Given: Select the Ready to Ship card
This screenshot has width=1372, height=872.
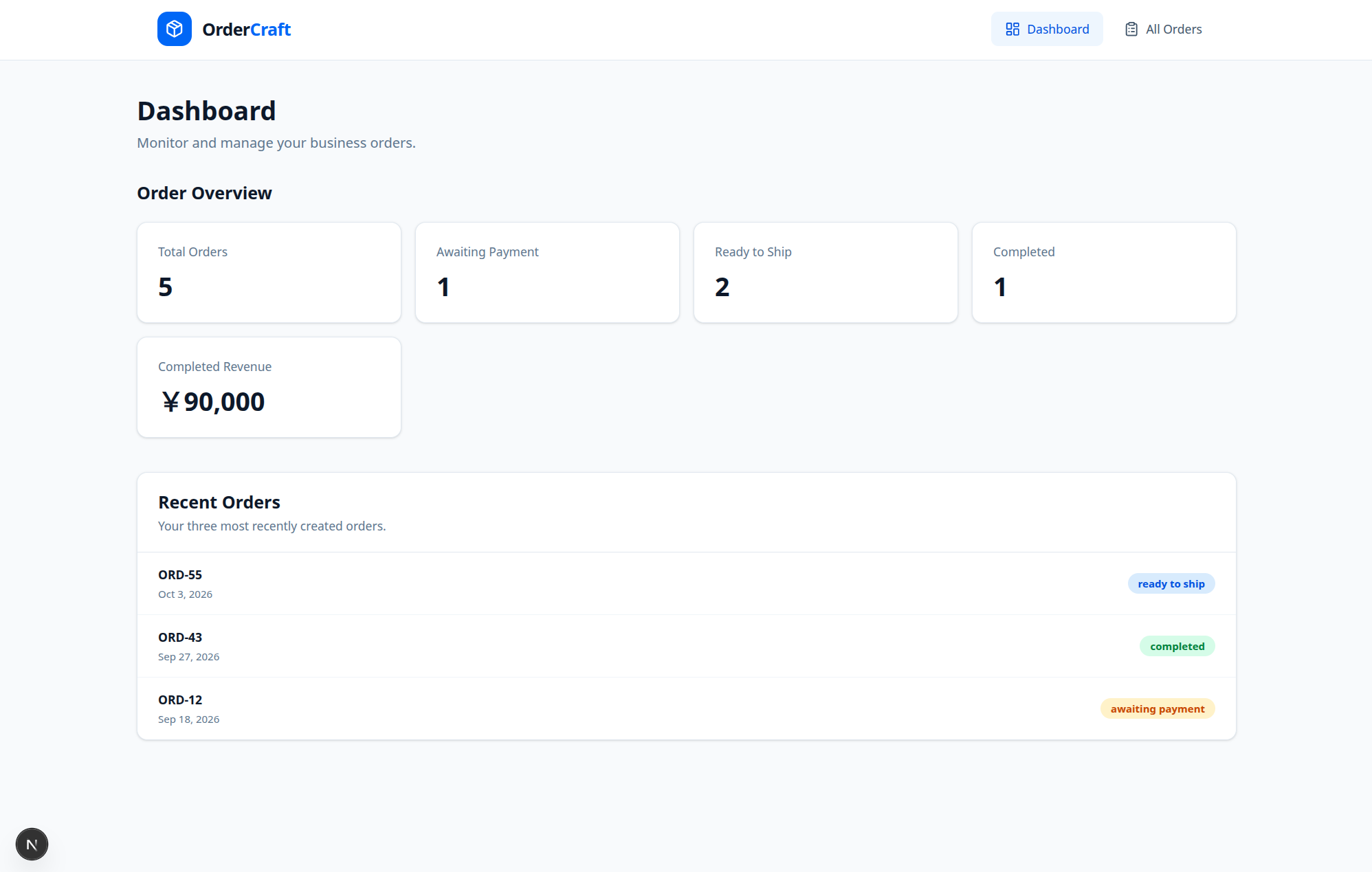Looking at the screenshot, I should click(x=826, y=272).
